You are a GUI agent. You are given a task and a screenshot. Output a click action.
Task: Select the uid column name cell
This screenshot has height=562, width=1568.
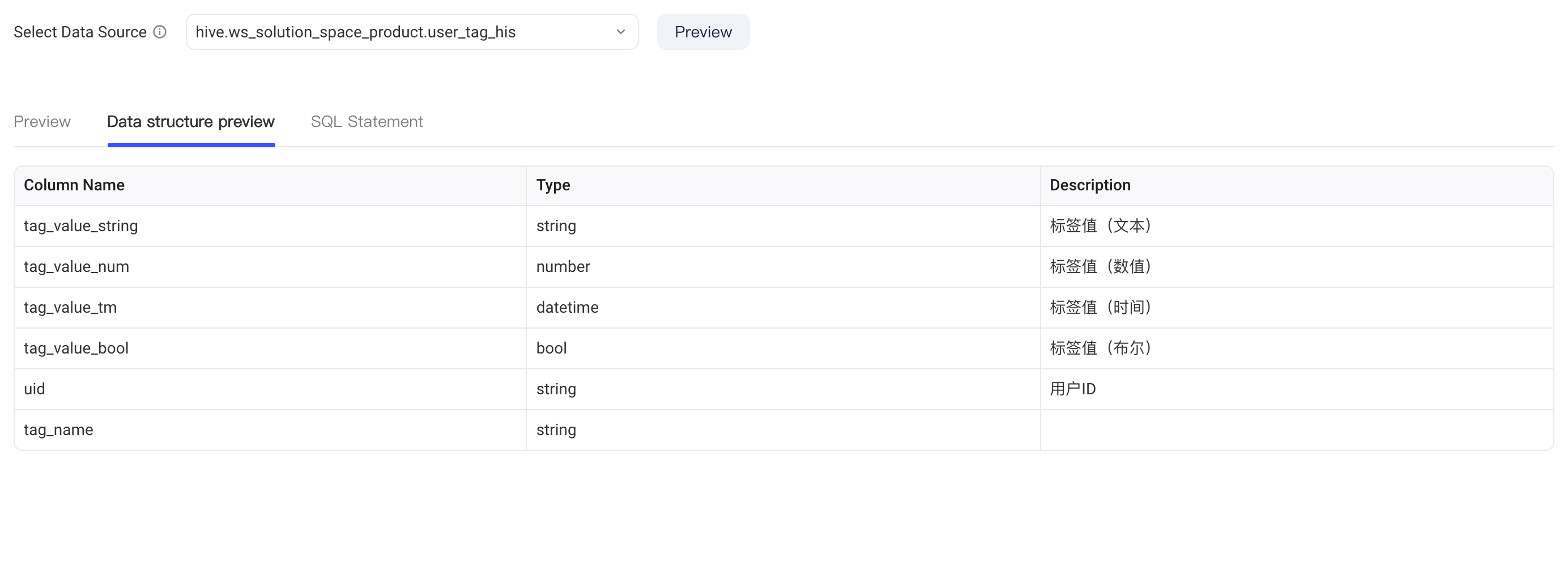point(270,389)
